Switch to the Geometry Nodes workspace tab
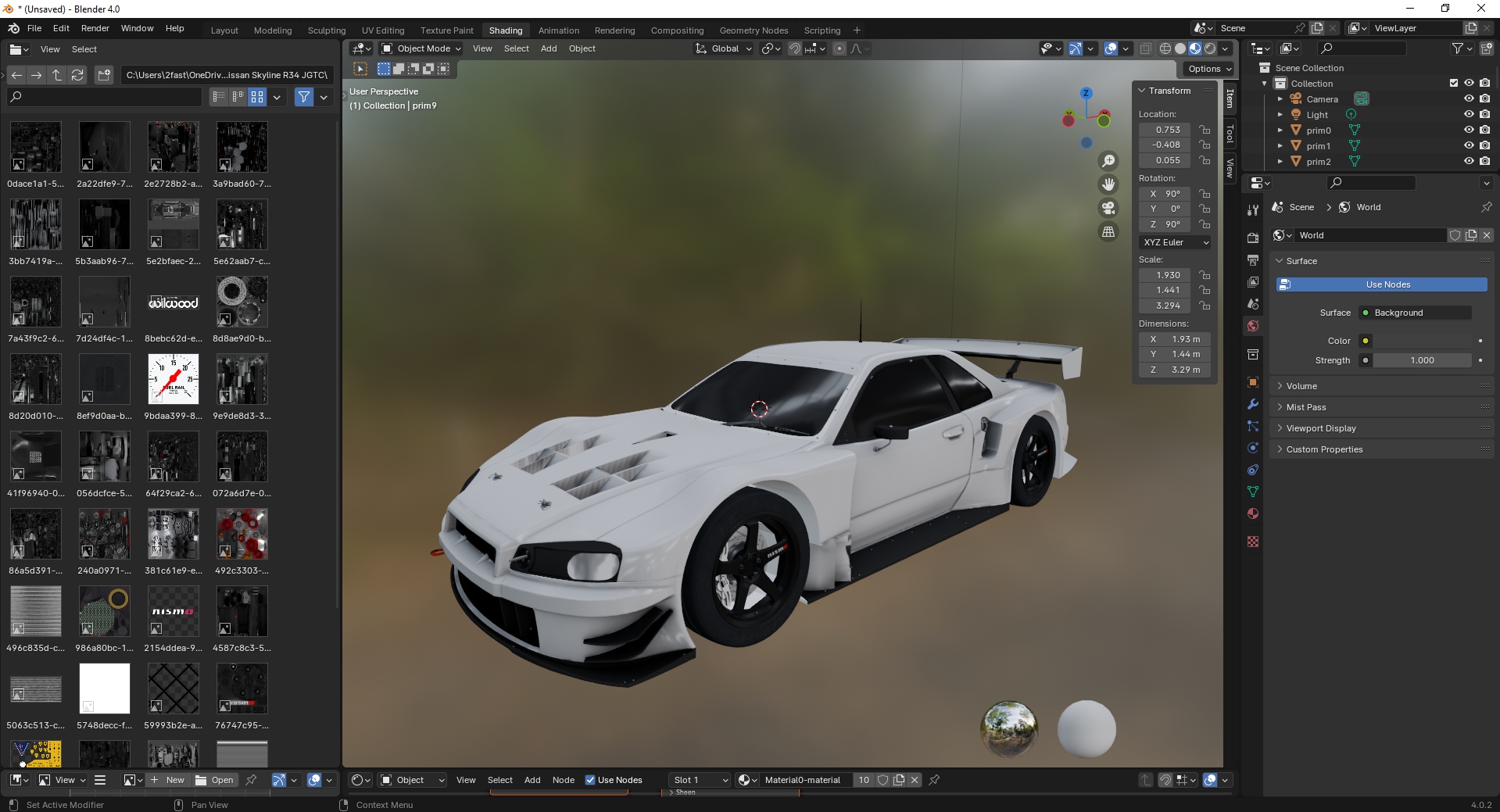The height and width of the screenshot is (812, 1500). [x=754, y=30]
